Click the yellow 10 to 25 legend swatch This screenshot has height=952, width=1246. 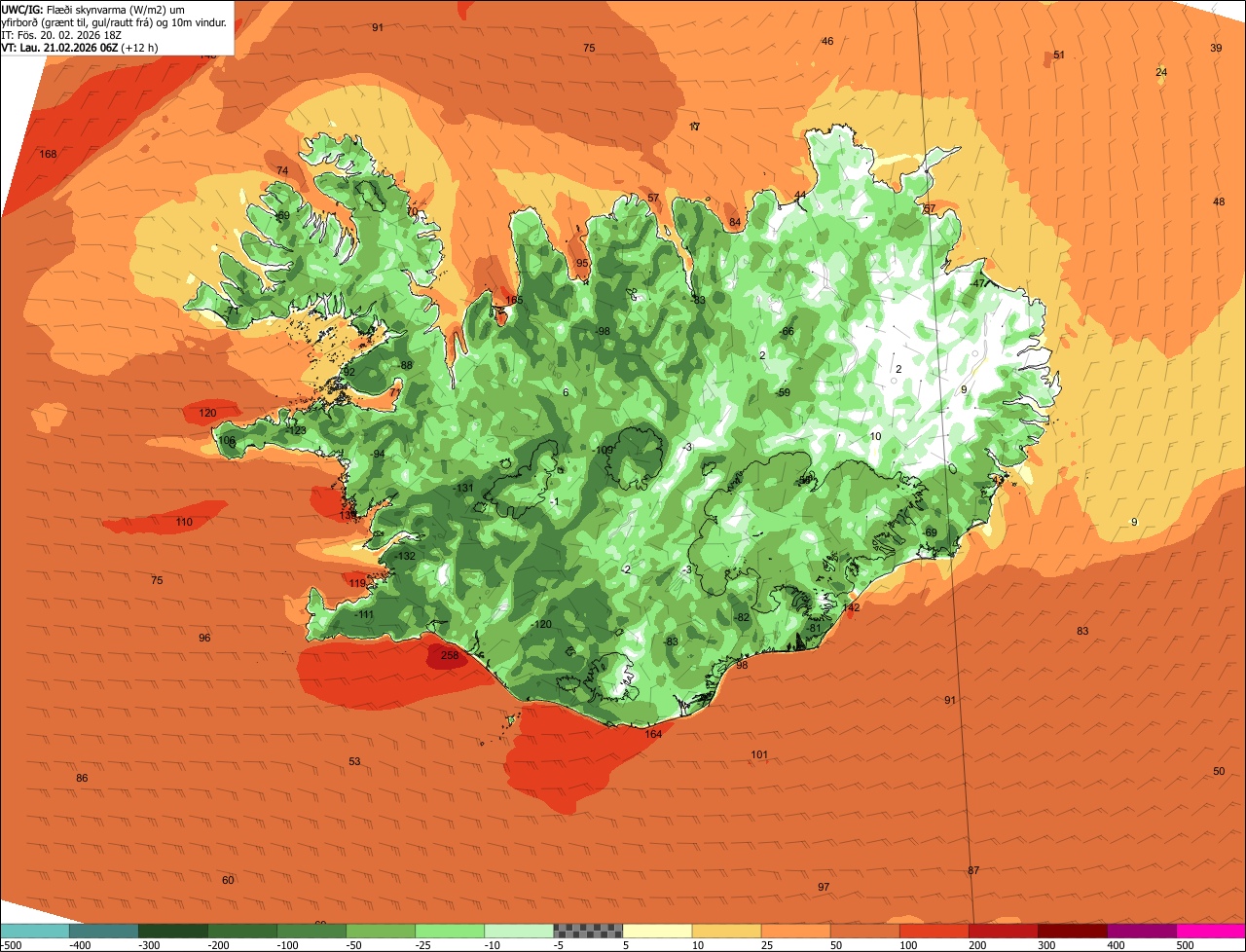coord(726,931)
